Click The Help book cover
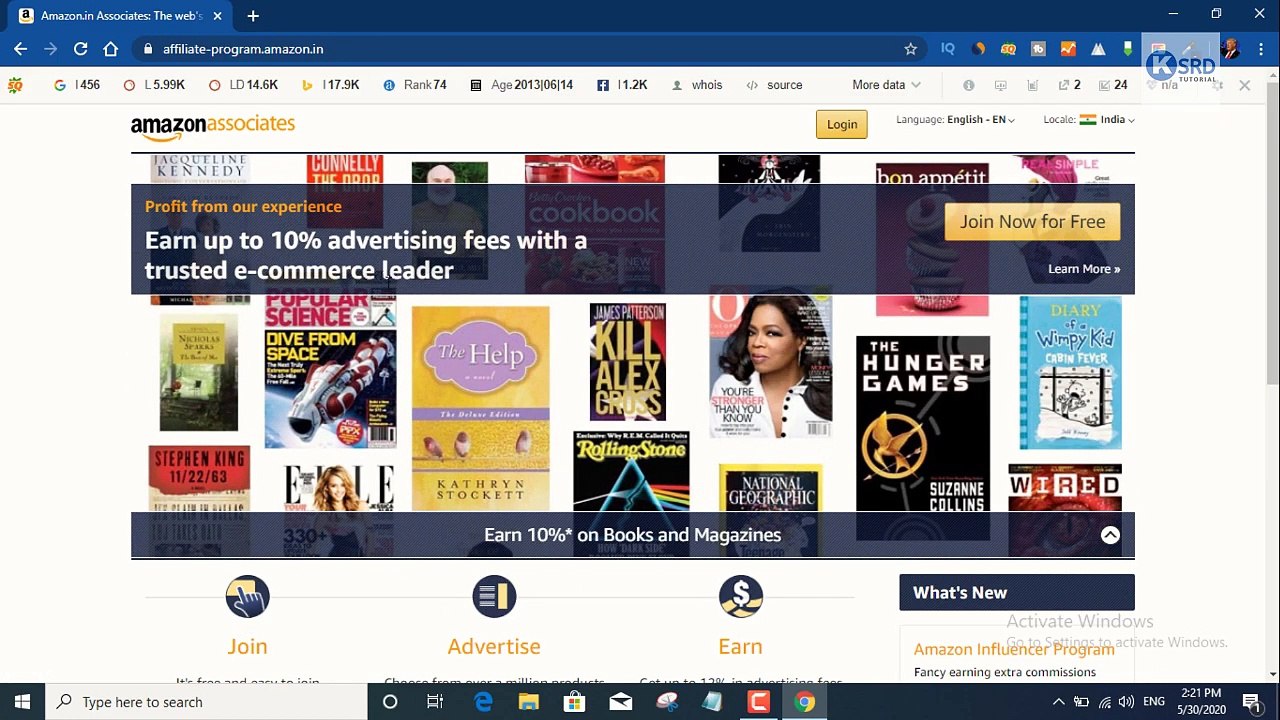This screenshot has height=720, width=1280. point(480,408)
